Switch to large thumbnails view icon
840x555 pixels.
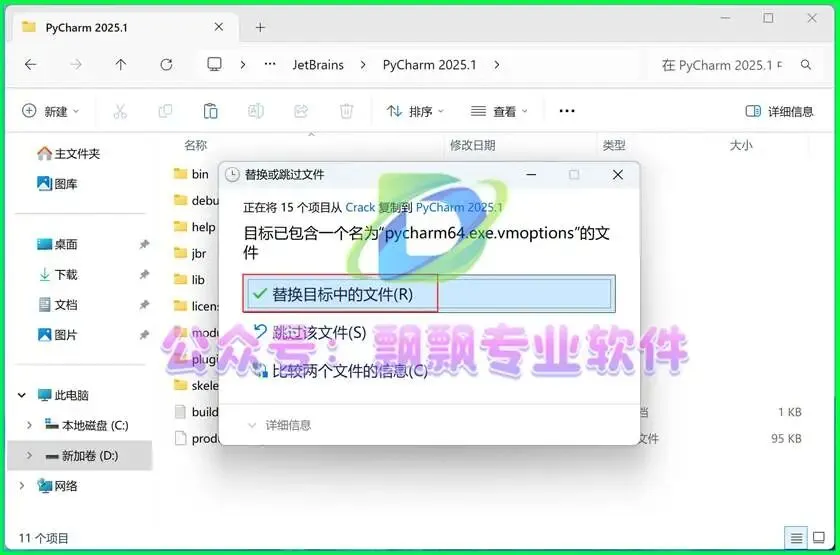[819, 538]
